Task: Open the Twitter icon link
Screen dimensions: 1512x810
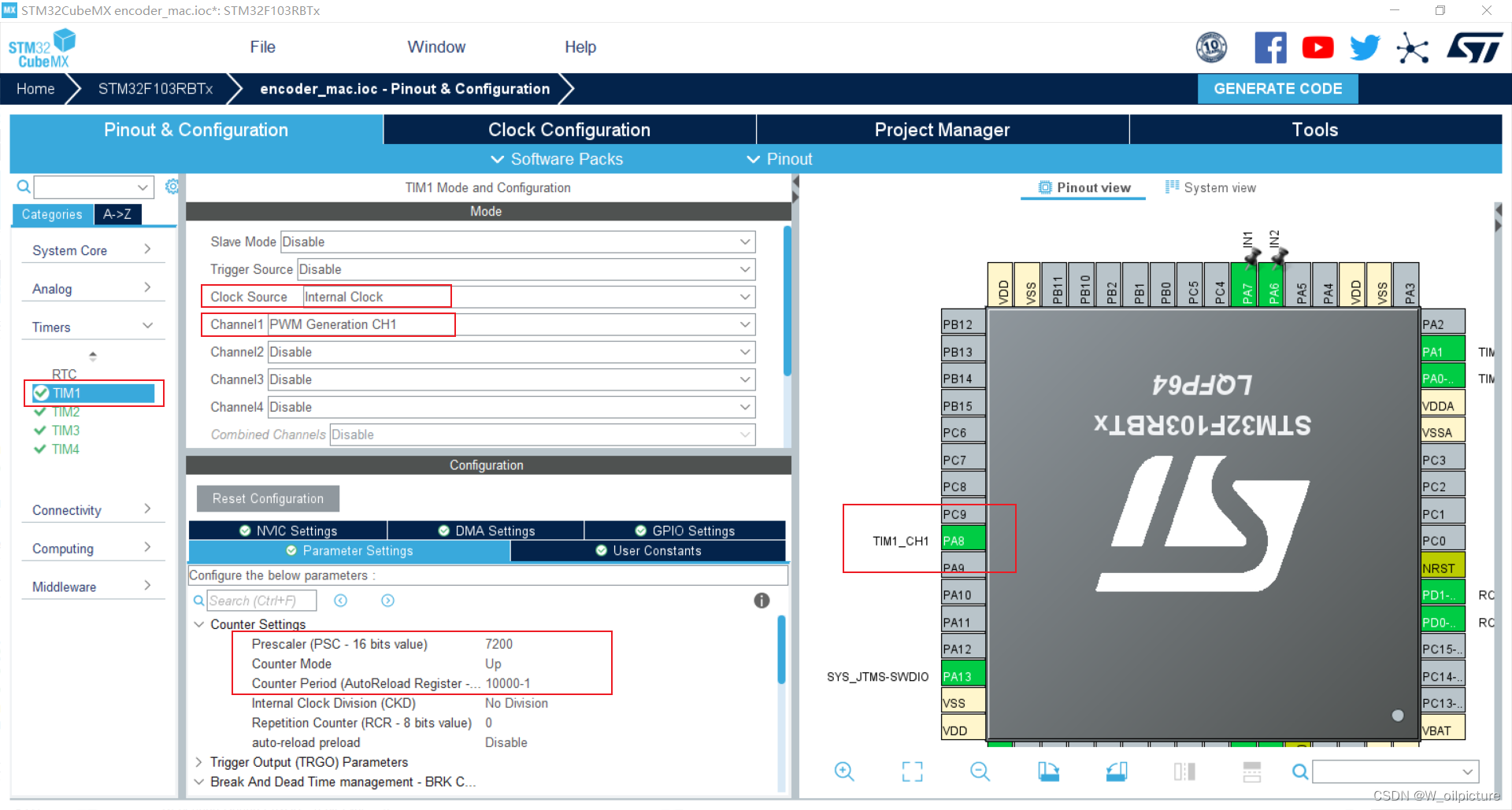Action: tap(1365, 48)
